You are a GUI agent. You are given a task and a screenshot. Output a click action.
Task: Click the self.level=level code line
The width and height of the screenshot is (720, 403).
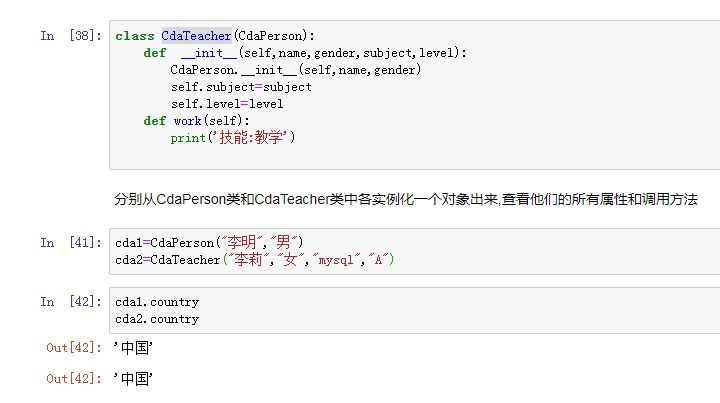[227, 104]
